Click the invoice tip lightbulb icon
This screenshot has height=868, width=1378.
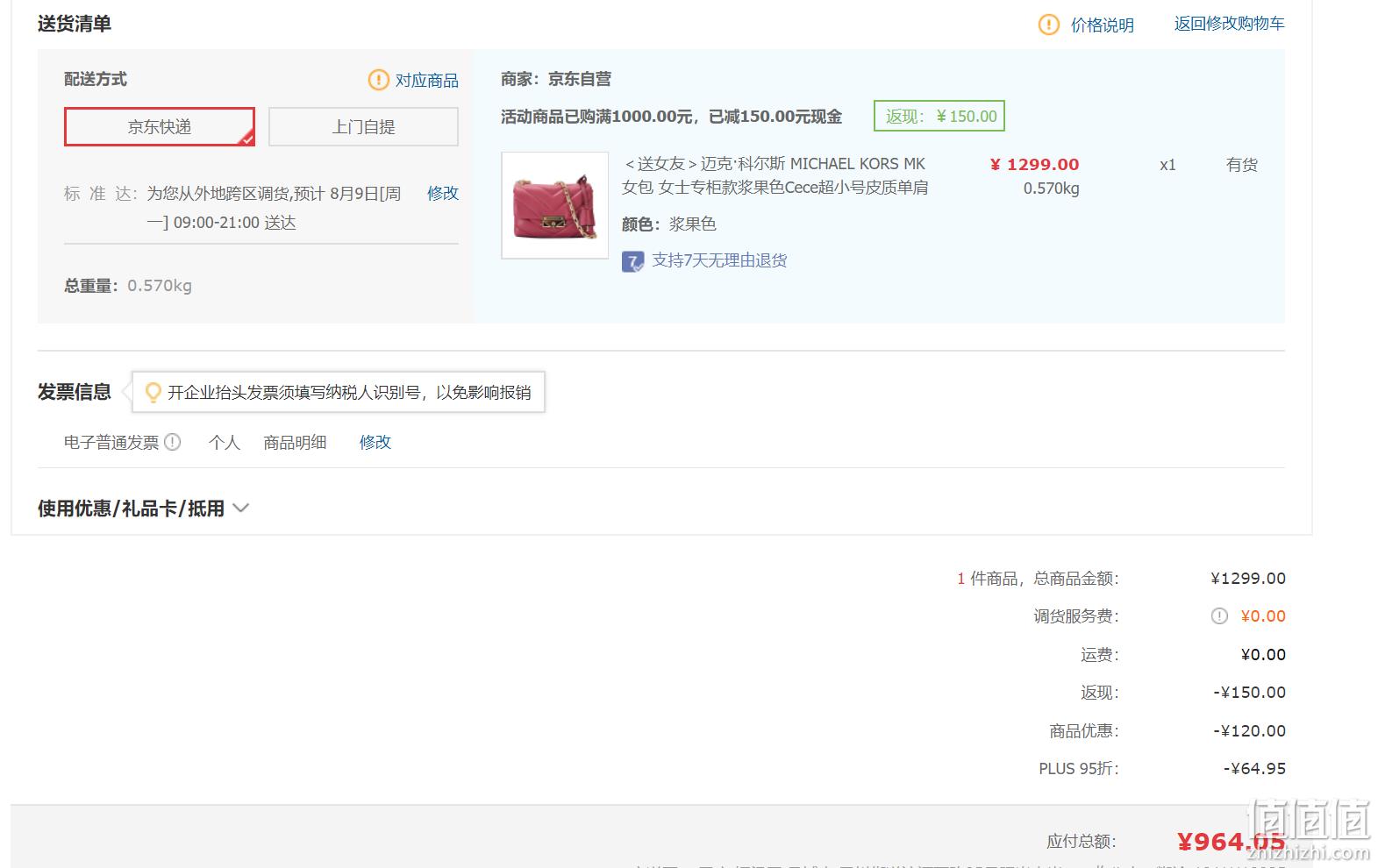point(153,392)
